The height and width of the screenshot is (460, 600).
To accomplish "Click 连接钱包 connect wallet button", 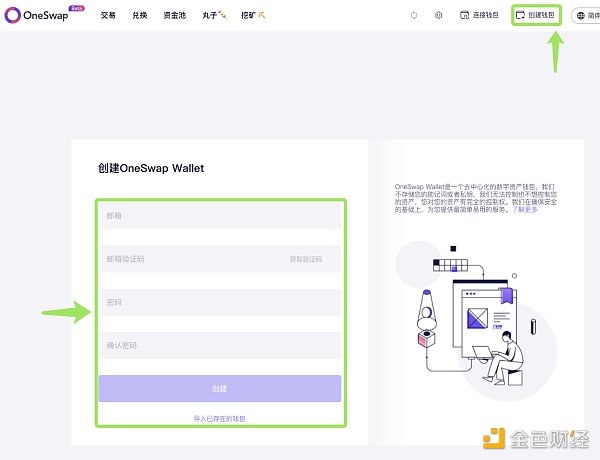I will 479,15.
